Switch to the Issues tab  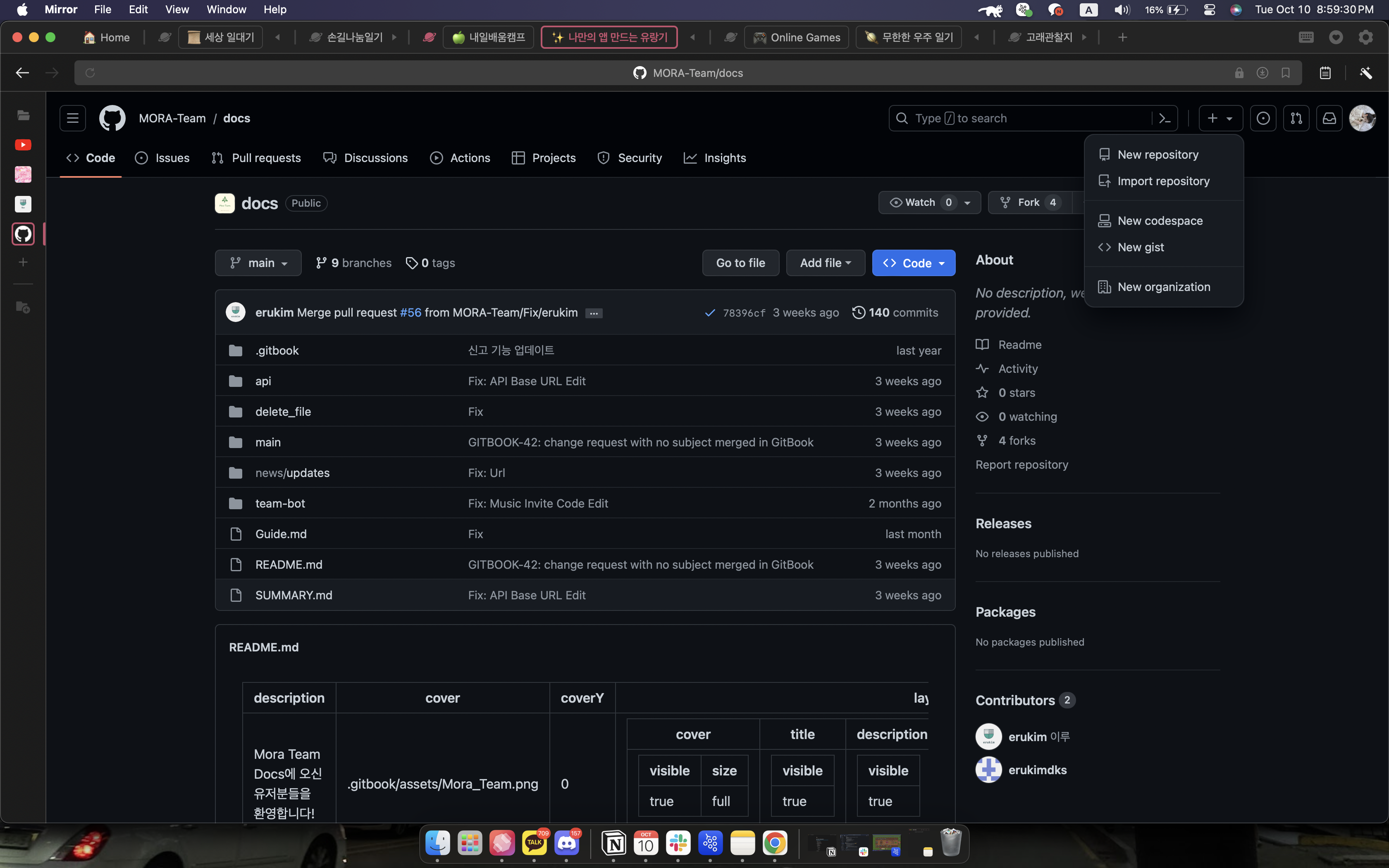pos(162,158)
